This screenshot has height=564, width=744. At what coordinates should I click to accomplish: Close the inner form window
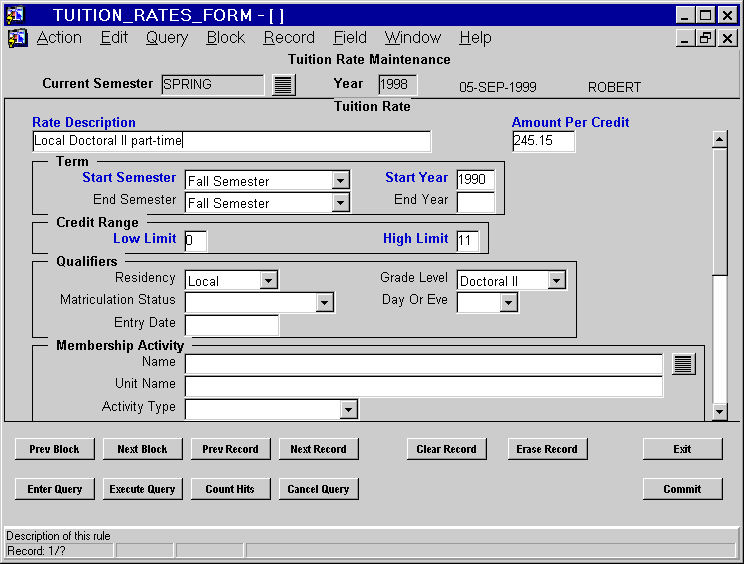[727, 38]
